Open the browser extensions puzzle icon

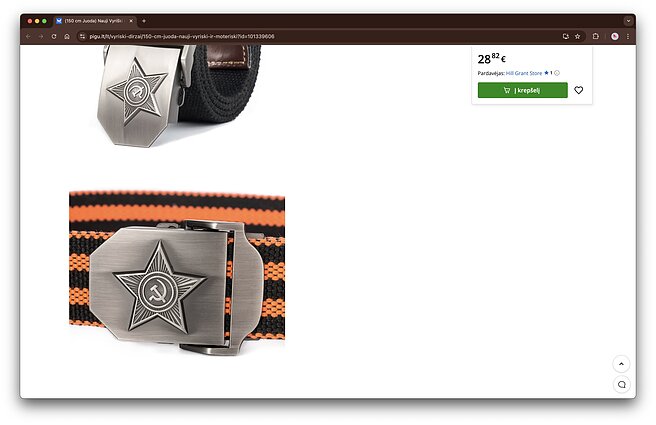coord(596,36)
